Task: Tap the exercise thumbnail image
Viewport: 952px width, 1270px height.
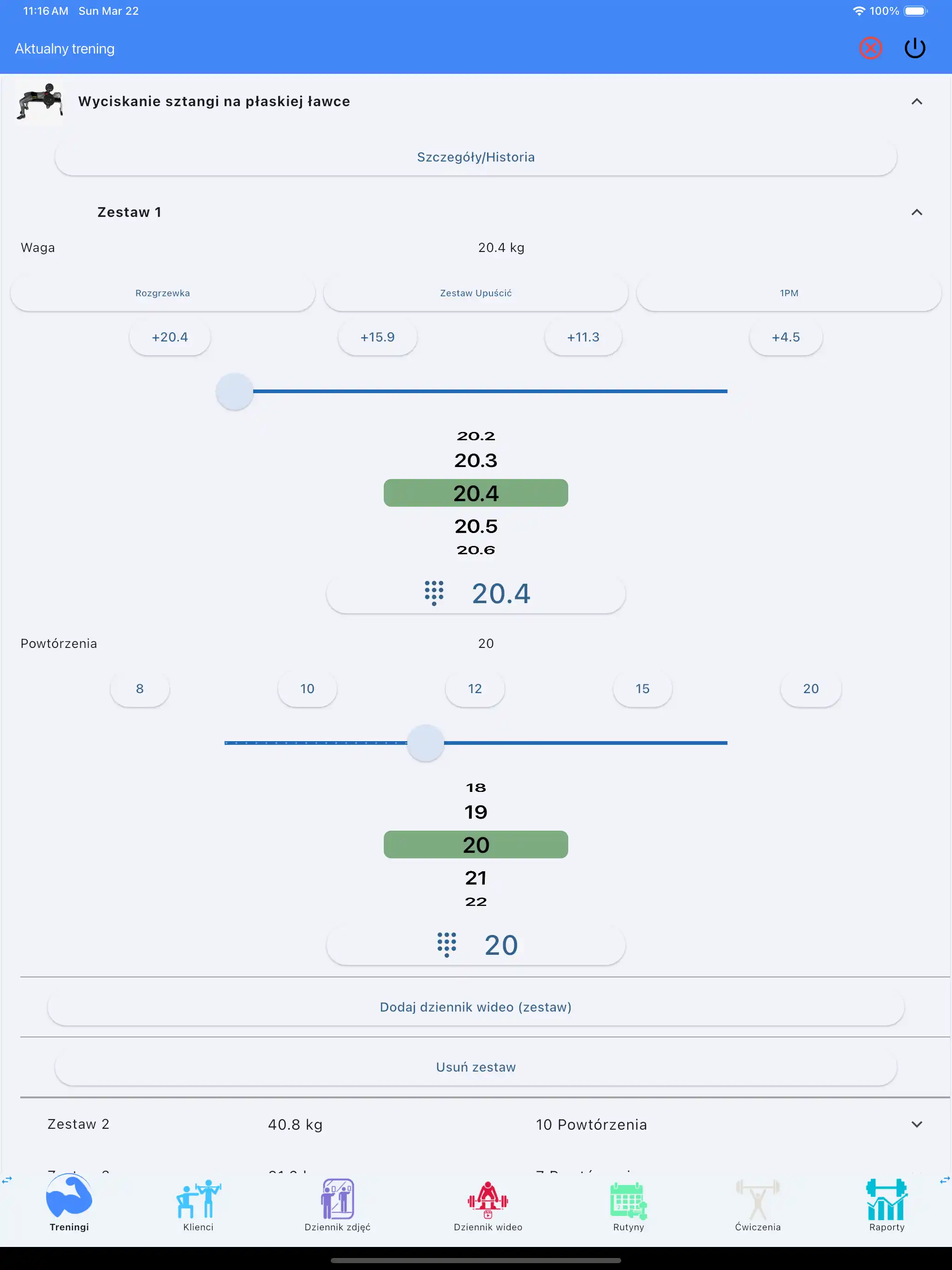Action: tap(40, 102)
